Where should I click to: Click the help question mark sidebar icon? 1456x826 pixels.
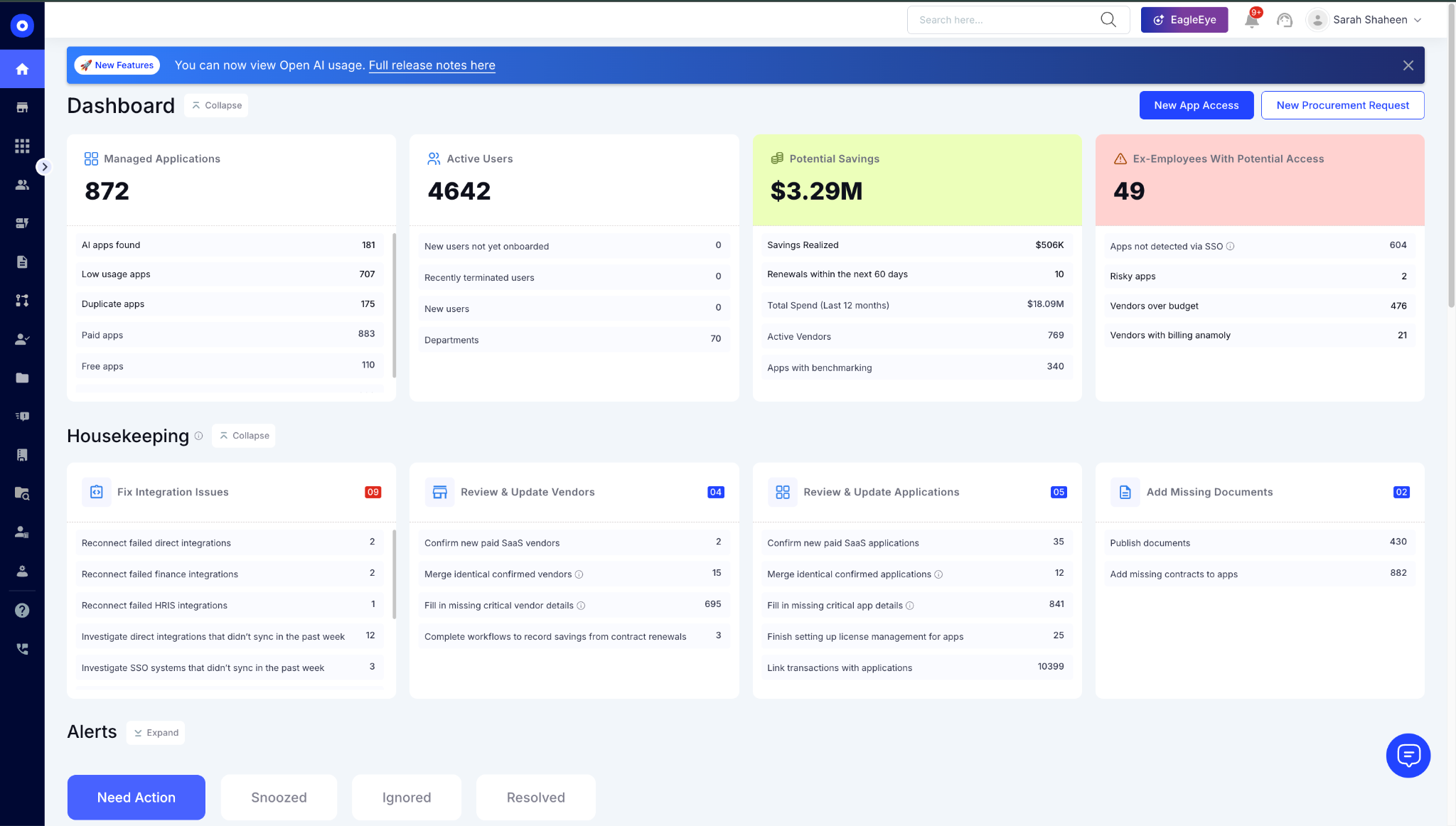22,610
